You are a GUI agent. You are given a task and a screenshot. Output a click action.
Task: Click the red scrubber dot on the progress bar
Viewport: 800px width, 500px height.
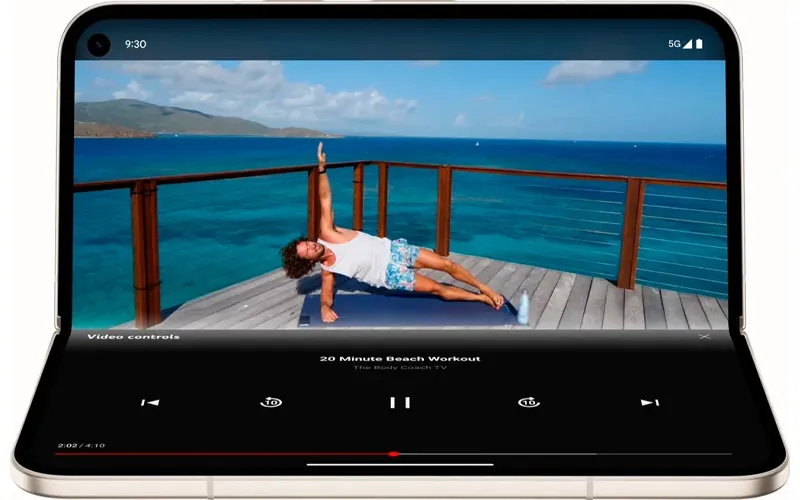(393, 453)
